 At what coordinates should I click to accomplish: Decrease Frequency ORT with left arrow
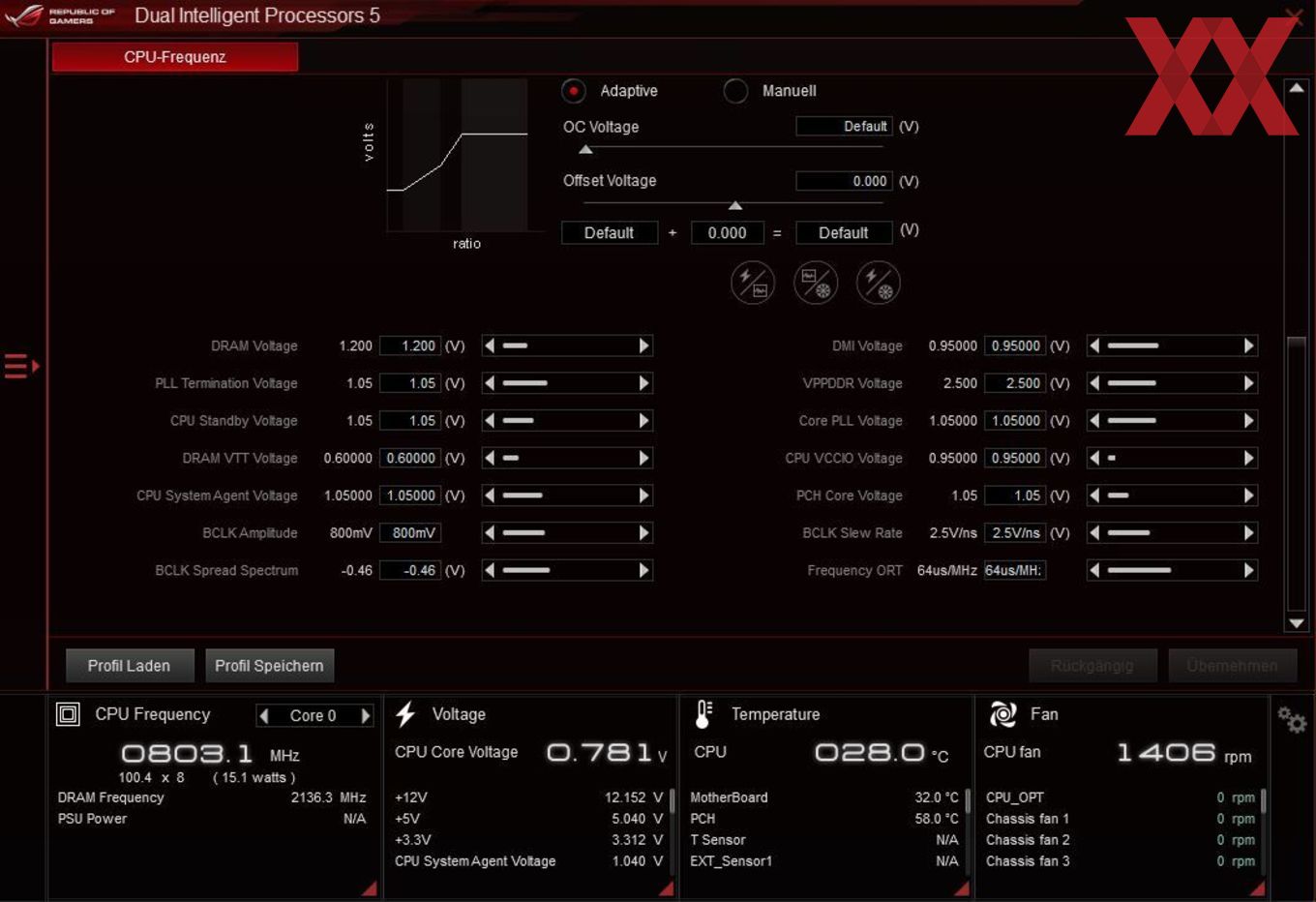pyautogui.click(x=1094, y=570)
